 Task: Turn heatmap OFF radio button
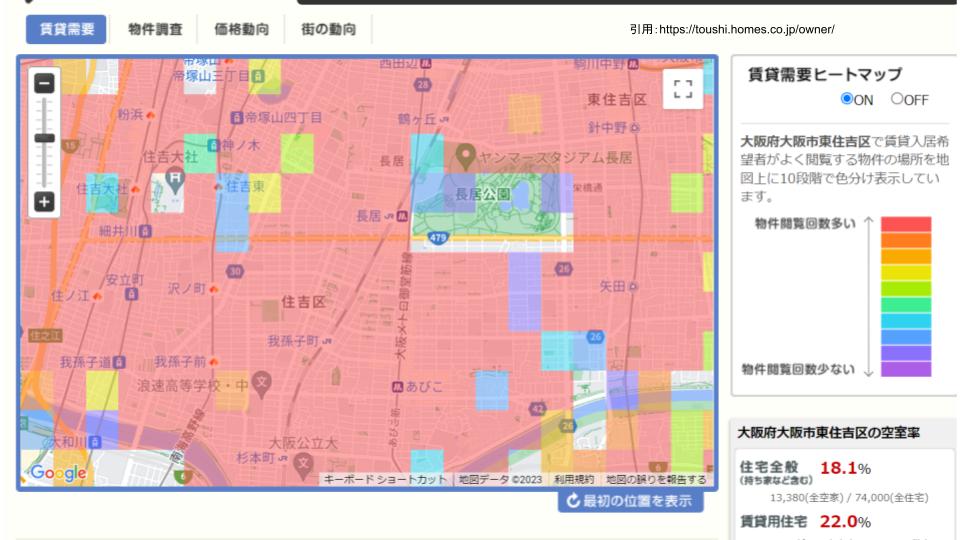click(897, 99)
